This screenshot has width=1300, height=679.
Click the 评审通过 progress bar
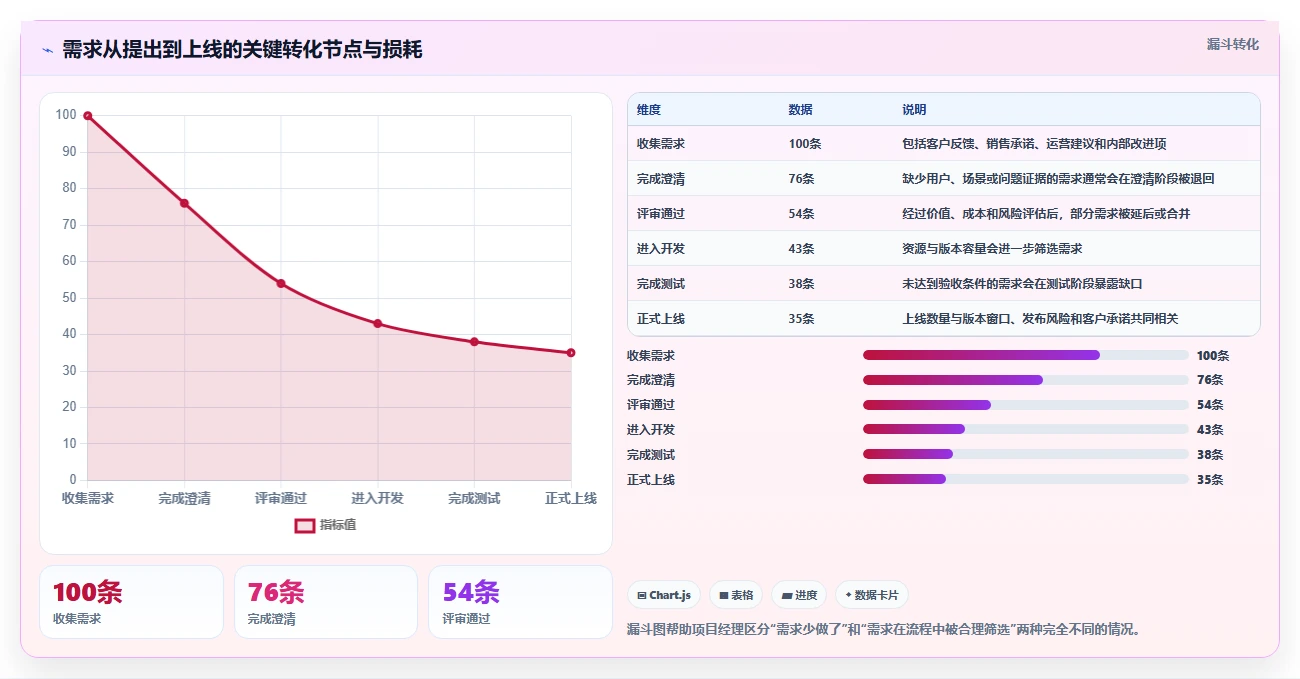tap(1026, 405)
